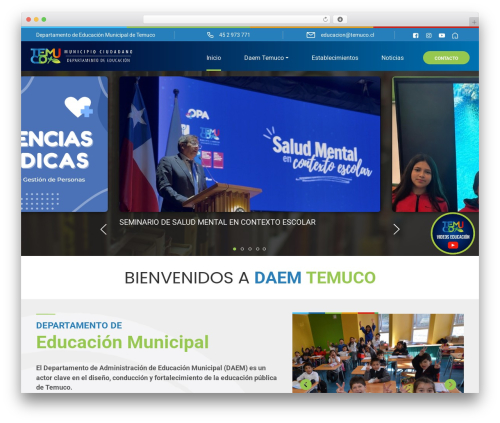The height and width of the screenshot is (423, 500).
Task: Open the Instagram icon in the top bar
Action: coord(429,35)
